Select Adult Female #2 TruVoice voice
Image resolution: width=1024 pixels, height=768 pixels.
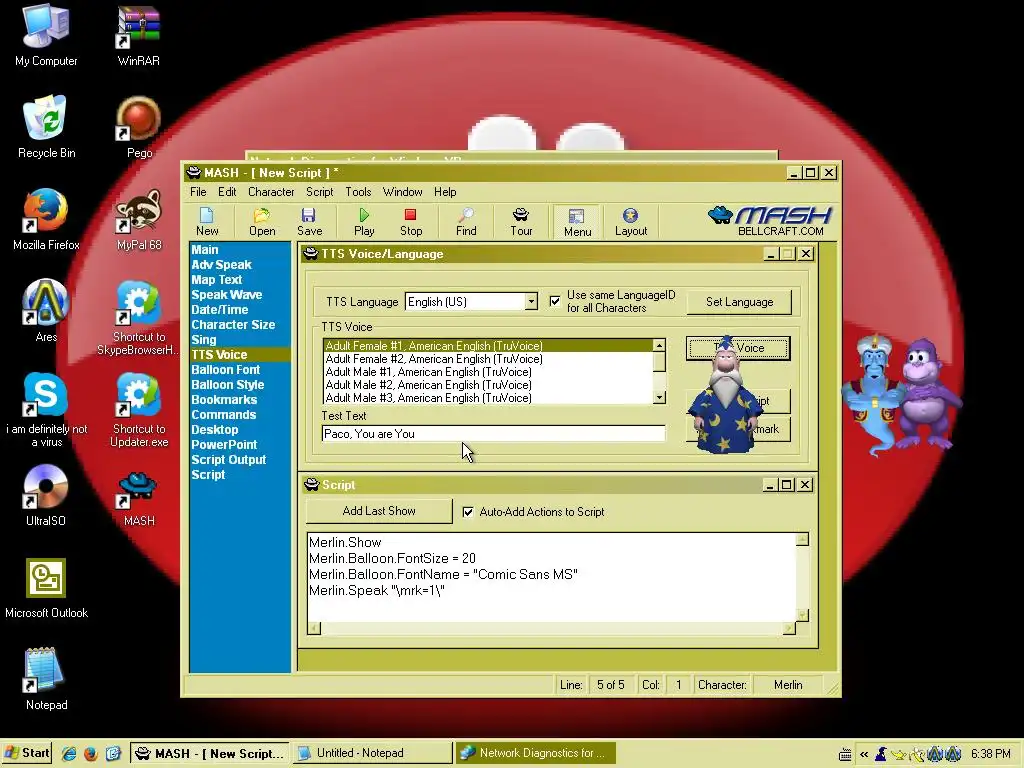[488, 359]
